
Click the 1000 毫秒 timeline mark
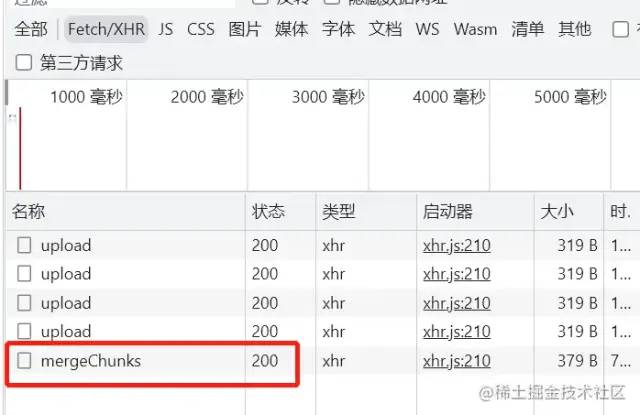pyautogui.click(x=86, y=97)
